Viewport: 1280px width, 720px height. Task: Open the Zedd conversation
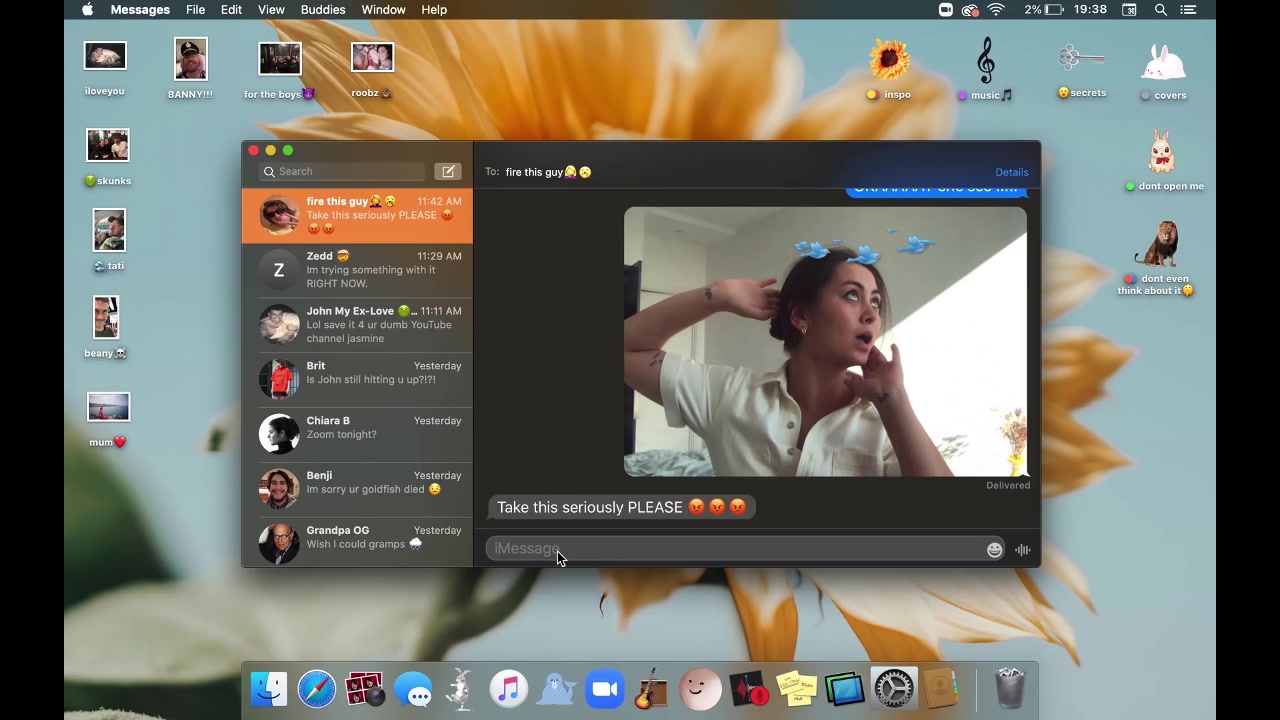pos(357,270)
